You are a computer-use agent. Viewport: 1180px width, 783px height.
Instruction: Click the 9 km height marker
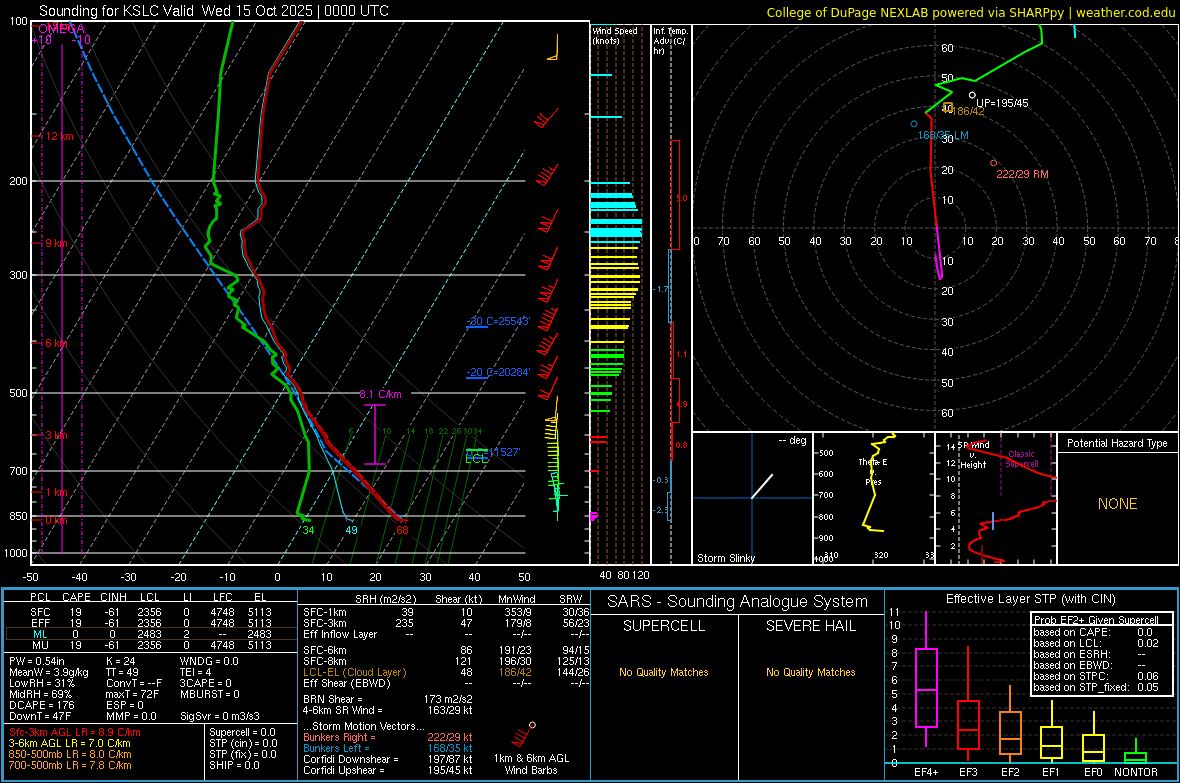click(x=56, y=243)
